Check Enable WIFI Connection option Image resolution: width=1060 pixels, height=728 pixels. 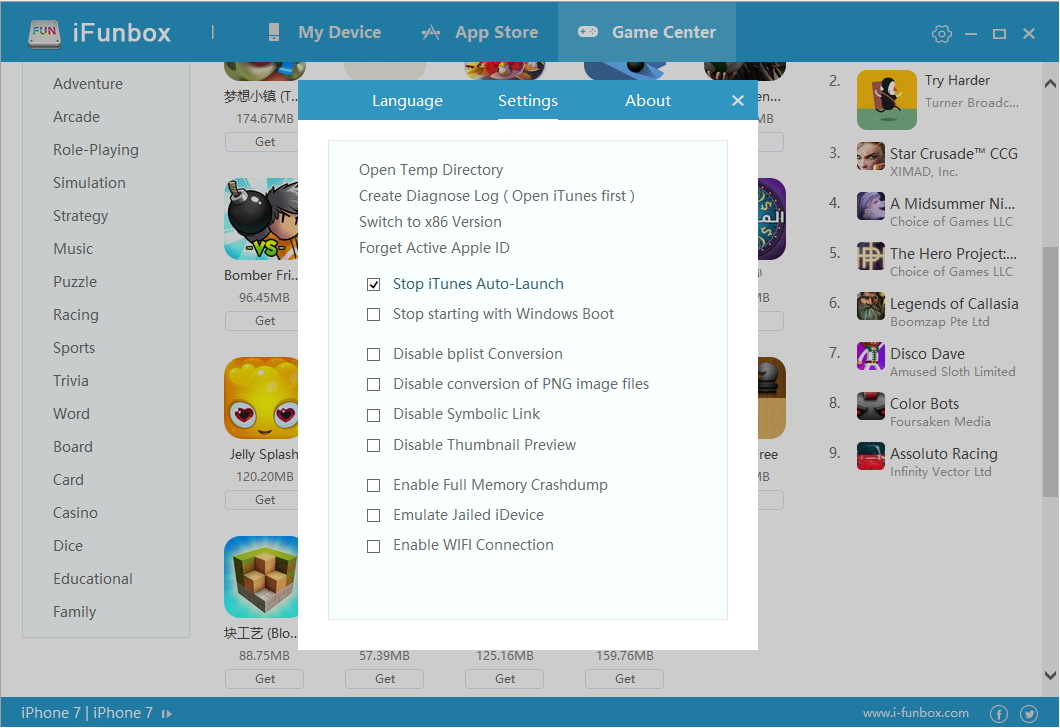click(374, 546)
